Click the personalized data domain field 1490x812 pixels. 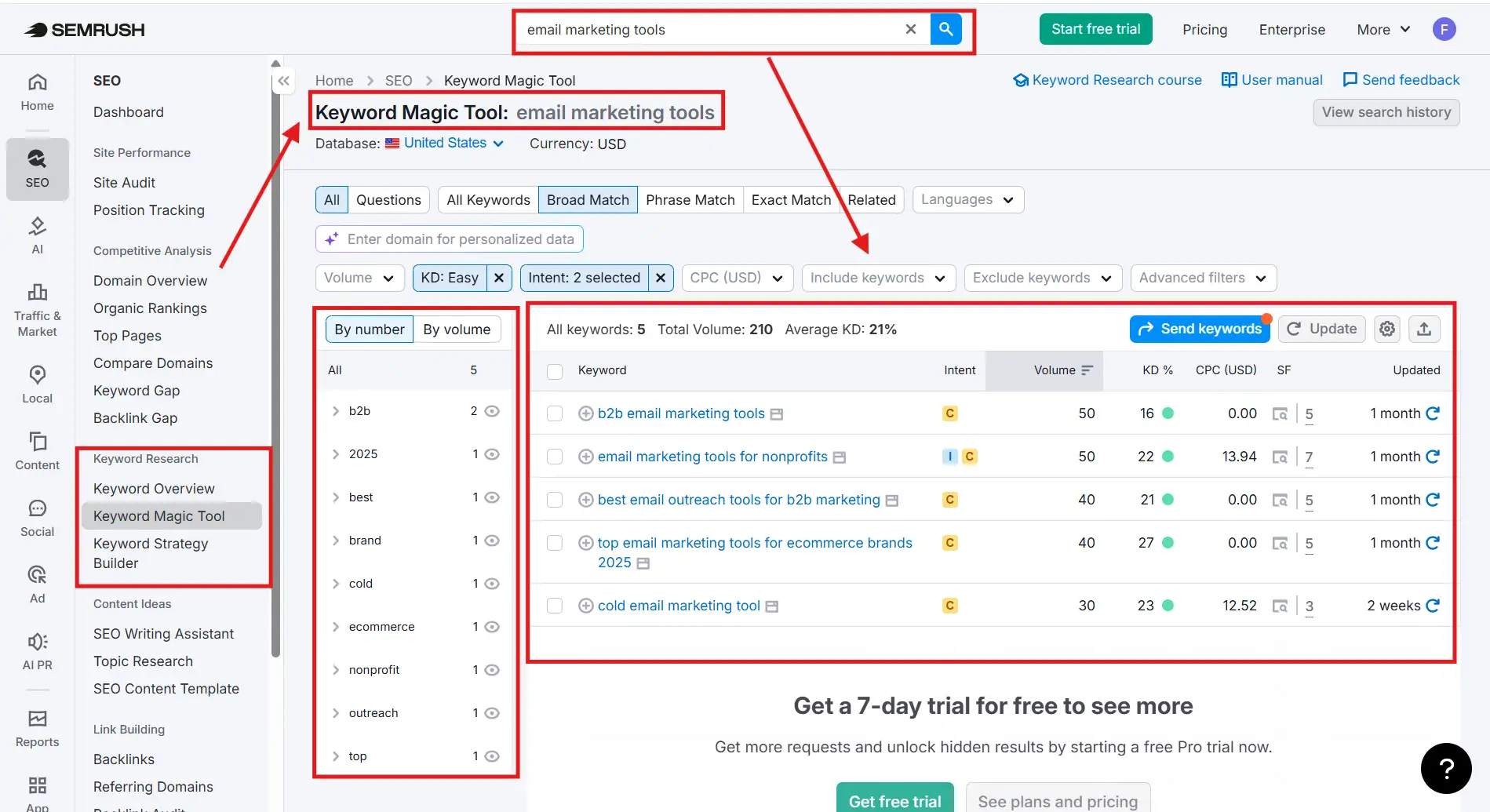click(449, 239)
